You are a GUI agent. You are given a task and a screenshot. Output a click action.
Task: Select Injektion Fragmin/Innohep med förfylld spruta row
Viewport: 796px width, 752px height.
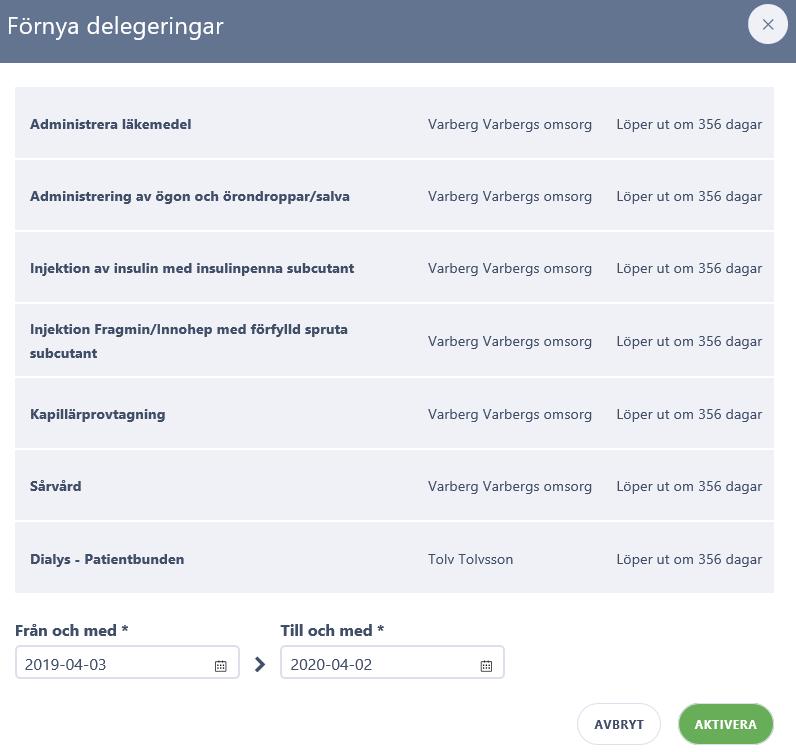pos(394,340)
